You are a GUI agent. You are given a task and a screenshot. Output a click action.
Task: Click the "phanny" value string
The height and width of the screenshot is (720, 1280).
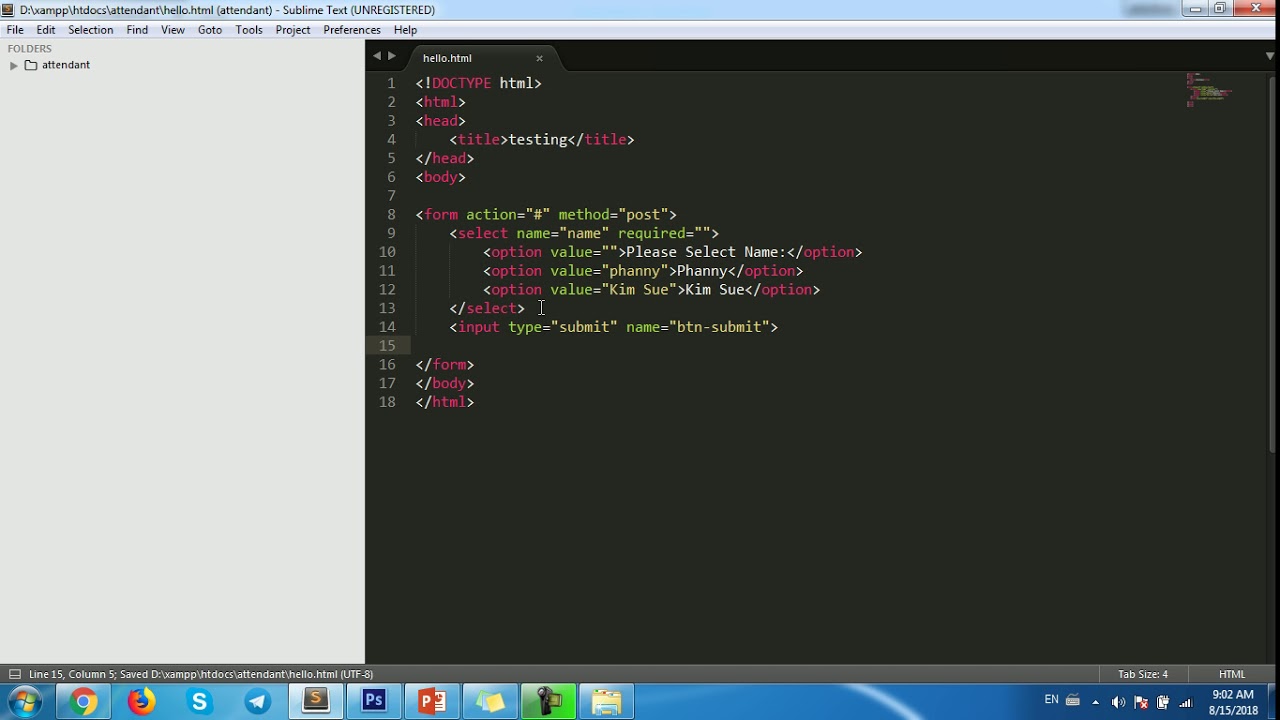(x=635, y=271)
